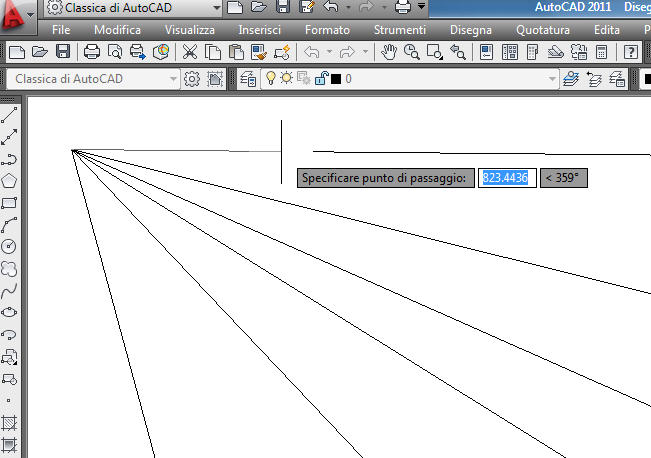The width and height of the screenshot is (651, 458).
Task: Open the Disegna menu
Action: (471, 30)
